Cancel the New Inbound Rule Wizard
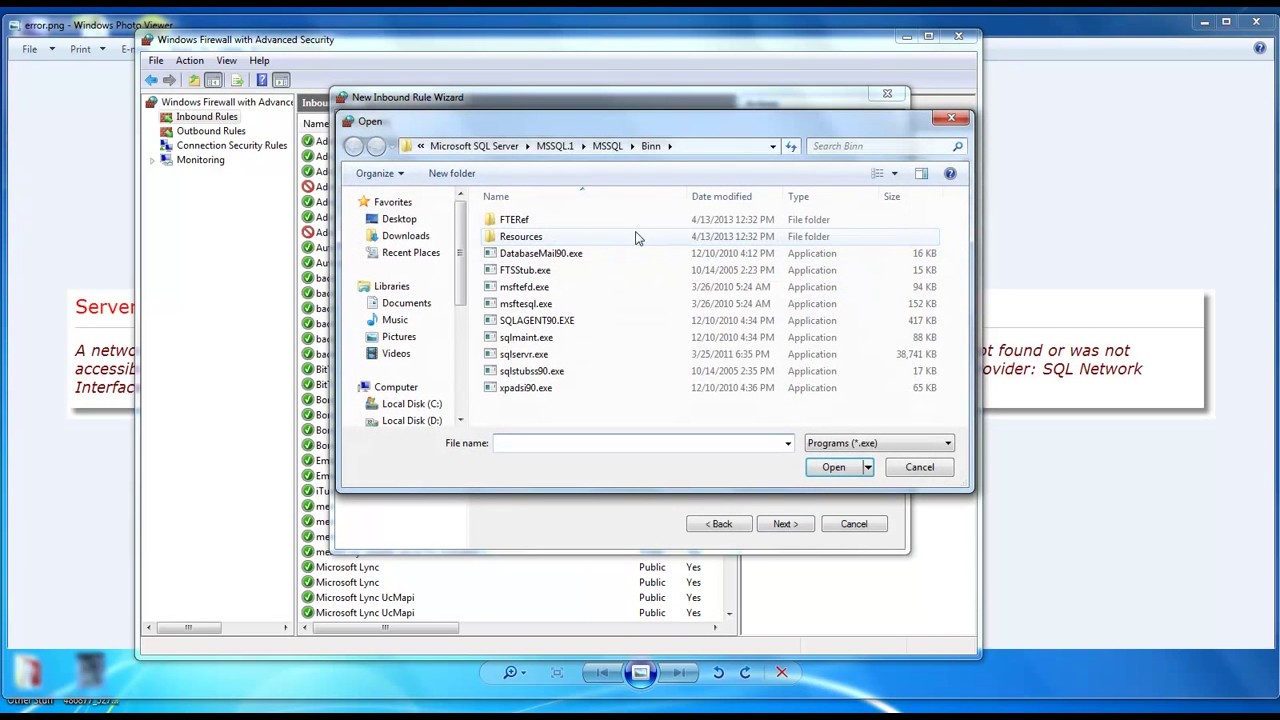Image resolution: width=1280 pixels, height=720 pixels. [x=854, y=524]
